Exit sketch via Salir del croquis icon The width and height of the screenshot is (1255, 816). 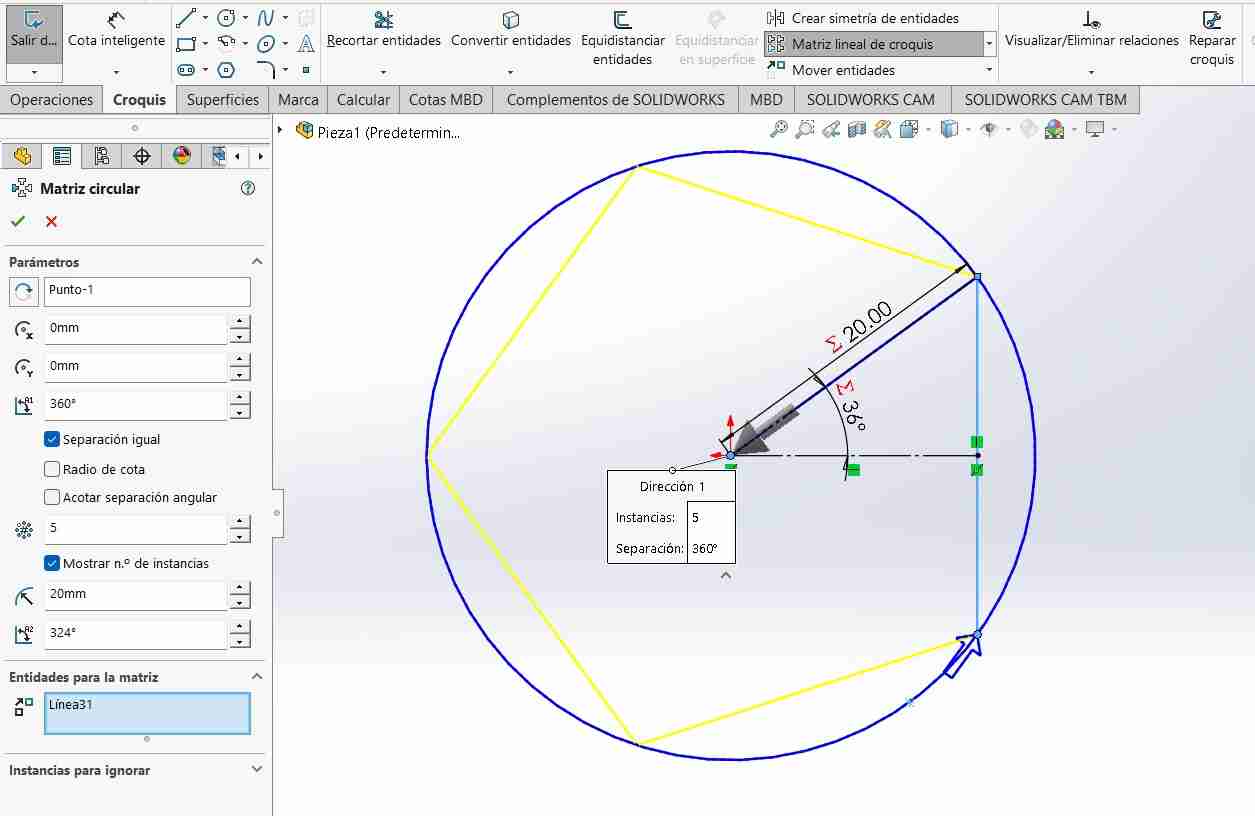34,31
